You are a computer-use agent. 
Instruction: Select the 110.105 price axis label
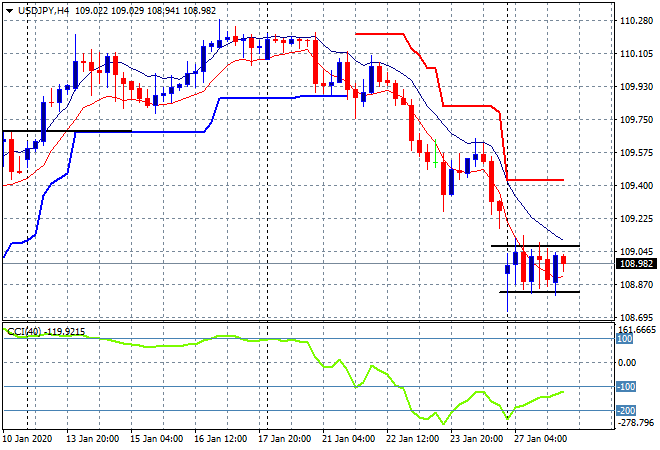tap(637, 53)
